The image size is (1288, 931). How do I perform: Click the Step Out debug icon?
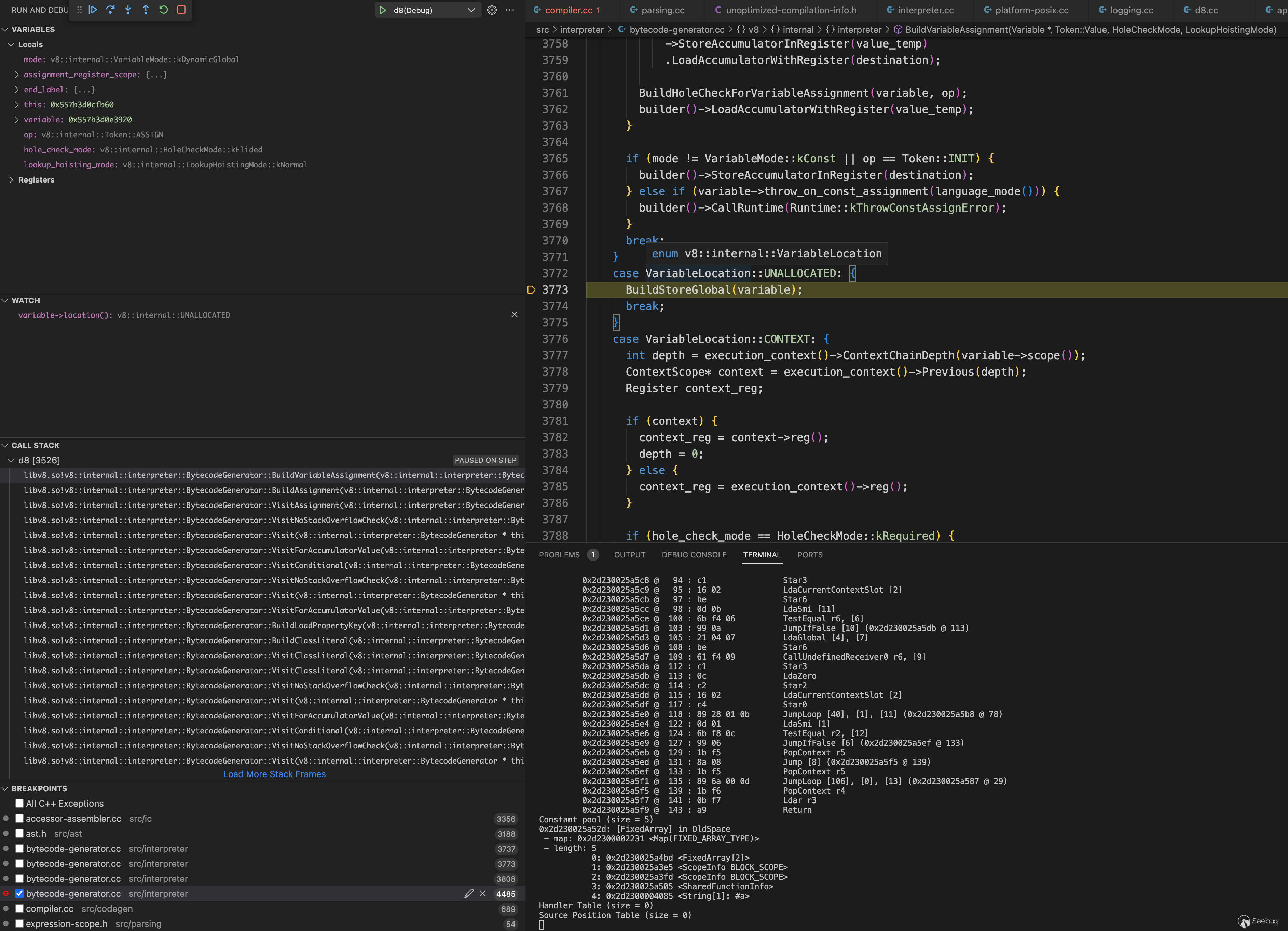coord(146,10)
